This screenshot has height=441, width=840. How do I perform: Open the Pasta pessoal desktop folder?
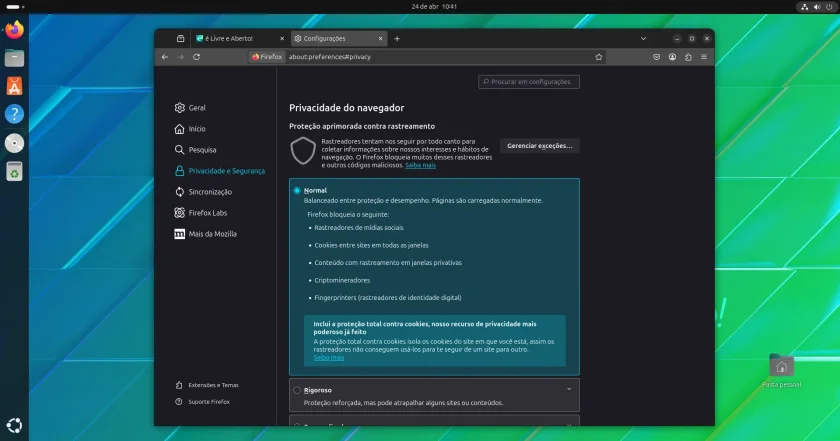pos(781,371)
